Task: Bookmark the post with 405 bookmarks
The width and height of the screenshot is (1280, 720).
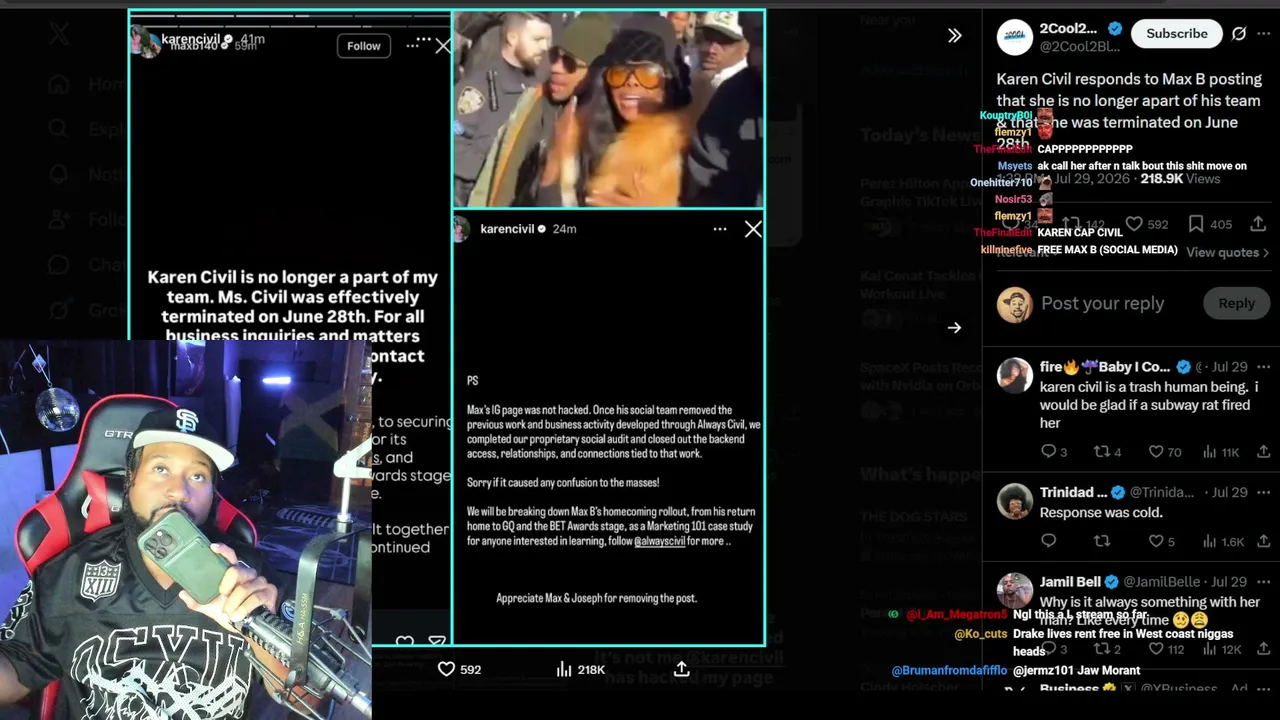Action: [1209, 224]
